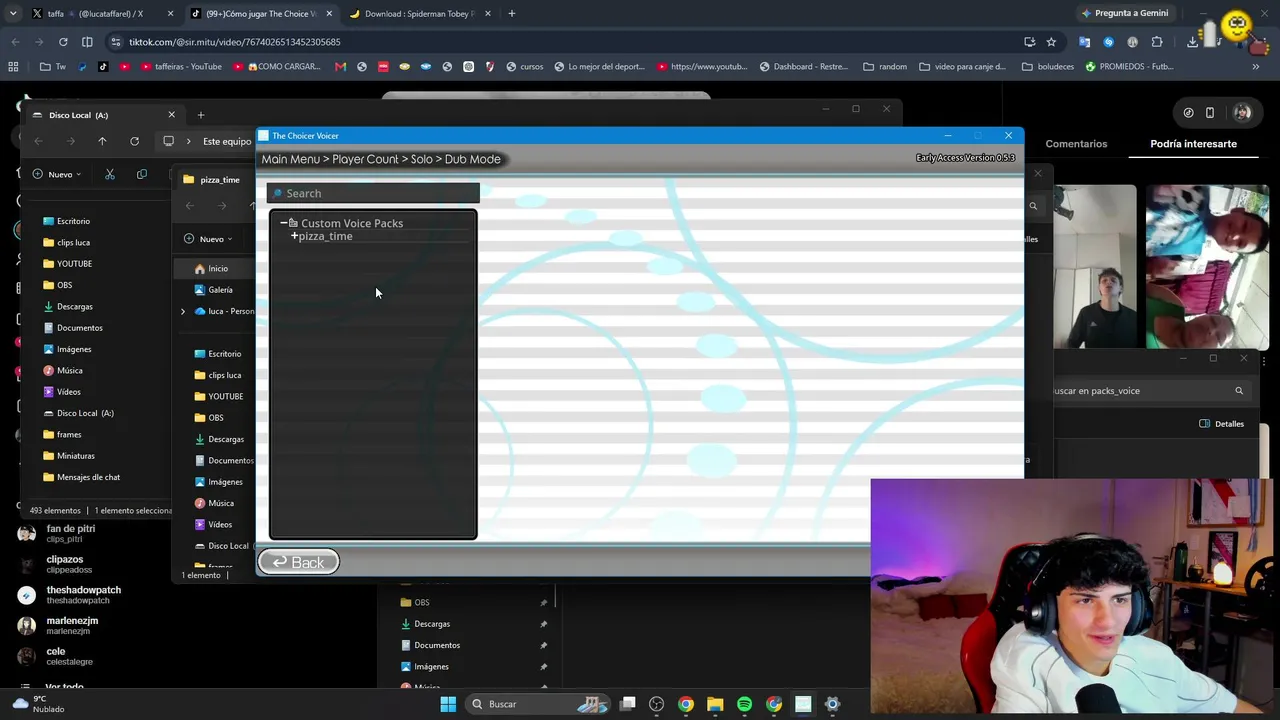Screen dimensions: 1280x720
Task: Open the Nuevo dropdown in pizza_time window
Action: click(208, 239)
